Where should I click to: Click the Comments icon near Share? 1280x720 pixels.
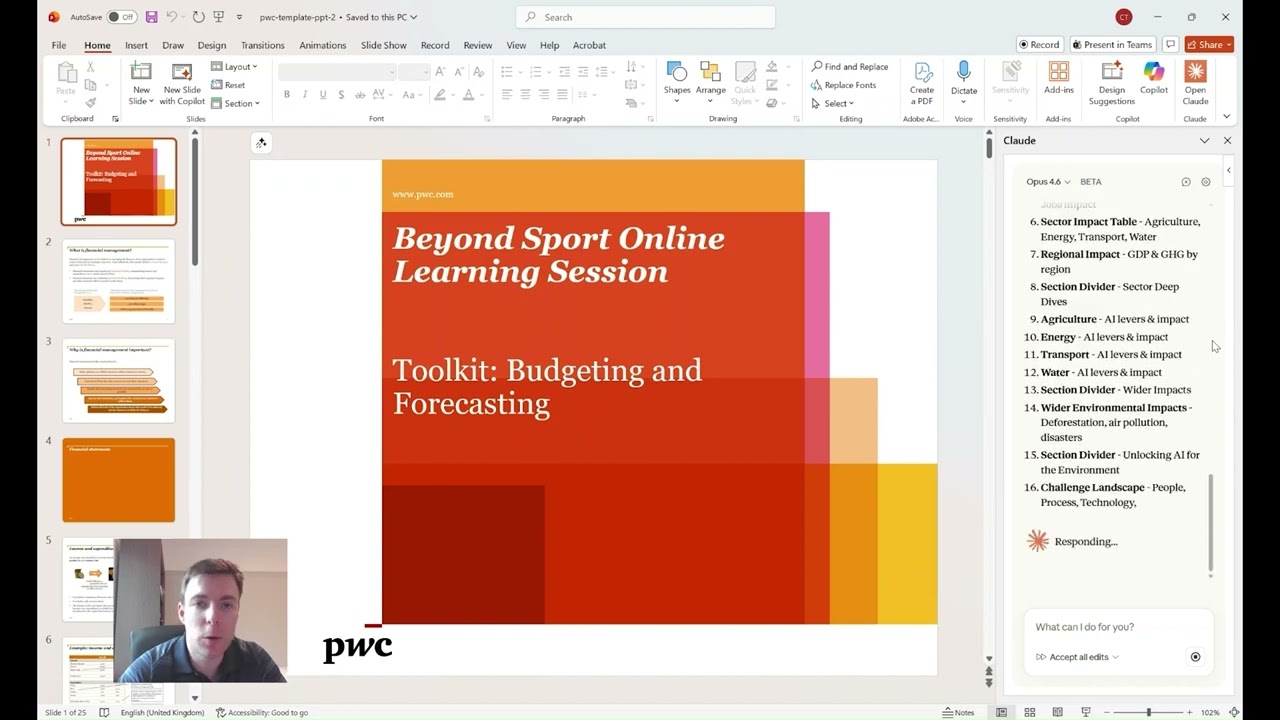(1170, 45)
